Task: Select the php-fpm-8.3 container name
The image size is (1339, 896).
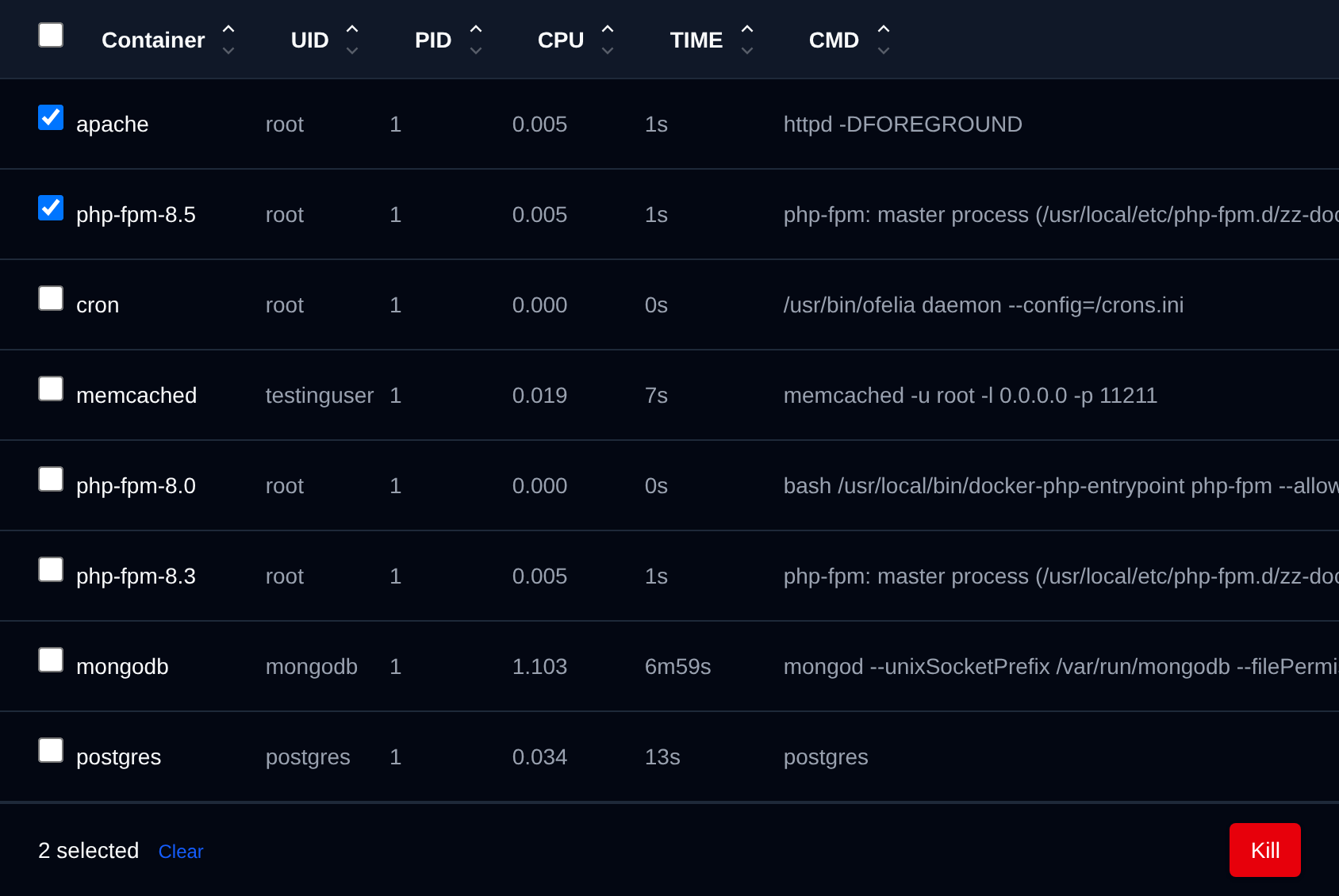Action: pos(136,576)
